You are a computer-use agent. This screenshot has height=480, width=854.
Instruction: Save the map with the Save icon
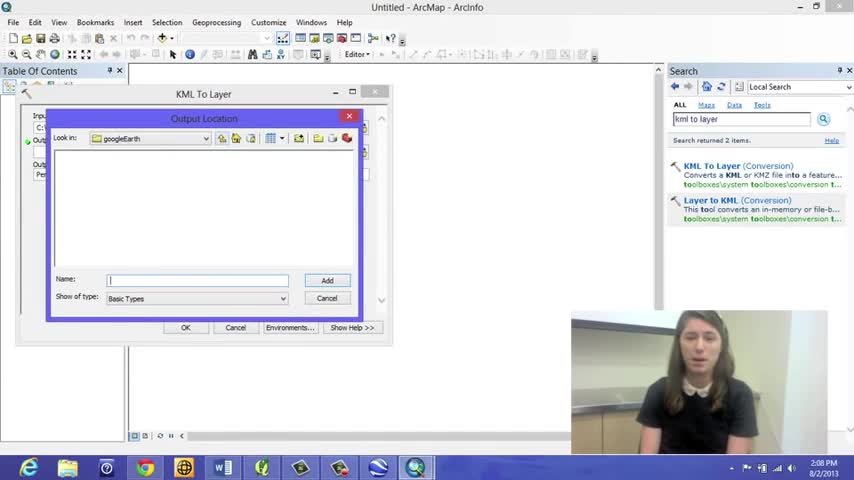40,38
